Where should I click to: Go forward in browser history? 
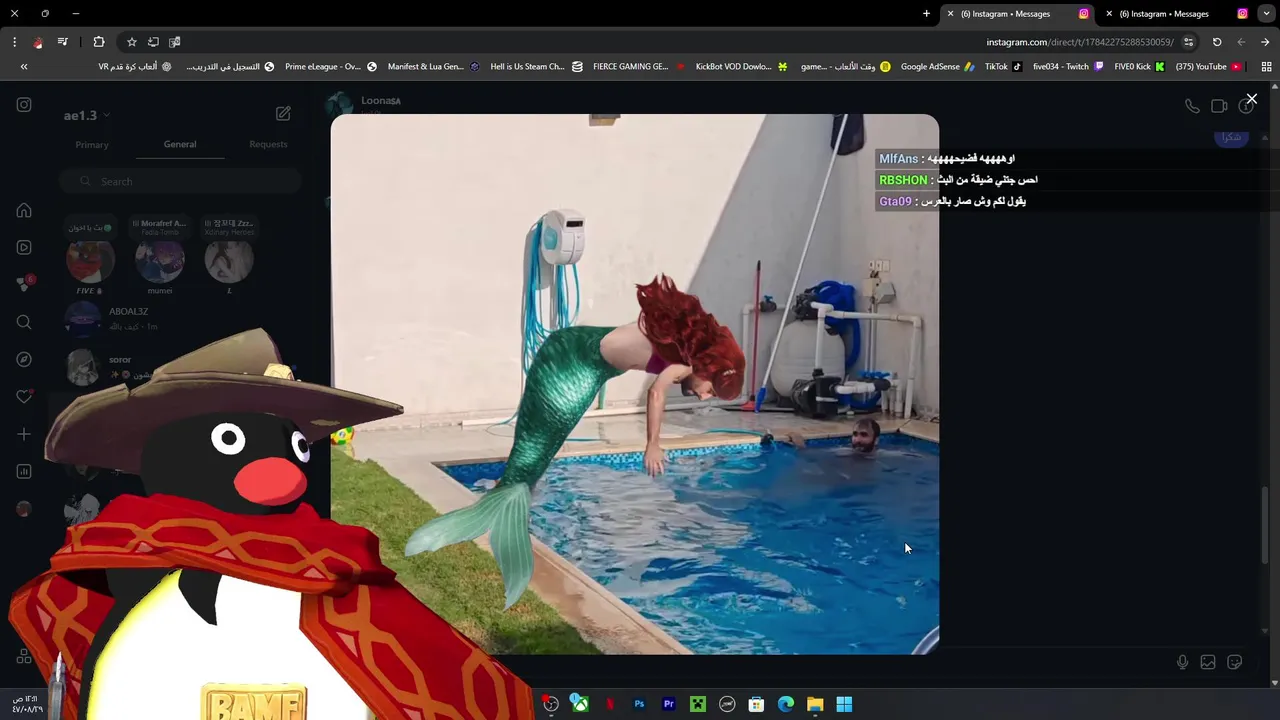pyautogui.click(x=1241, y=42)
